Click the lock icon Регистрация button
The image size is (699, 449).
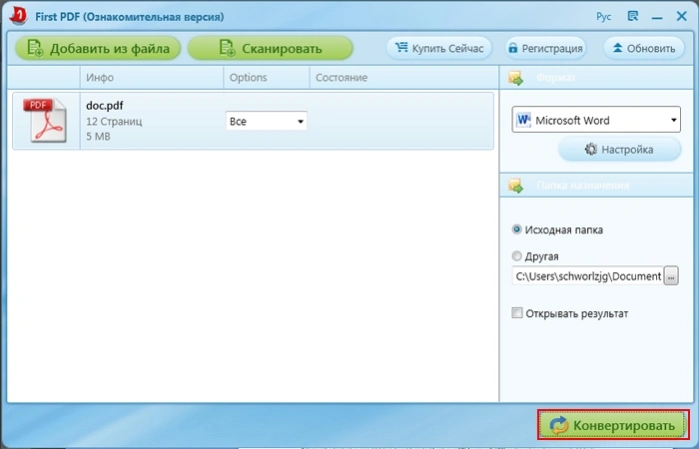546,48
